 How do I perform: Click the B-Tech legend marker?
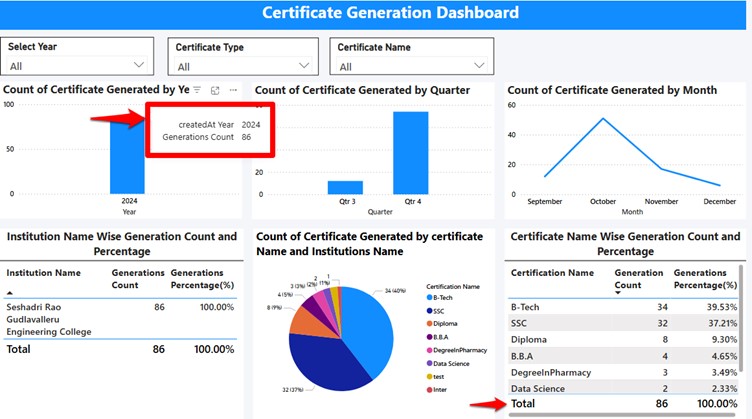pyautogui.click(x=430, y=298)
